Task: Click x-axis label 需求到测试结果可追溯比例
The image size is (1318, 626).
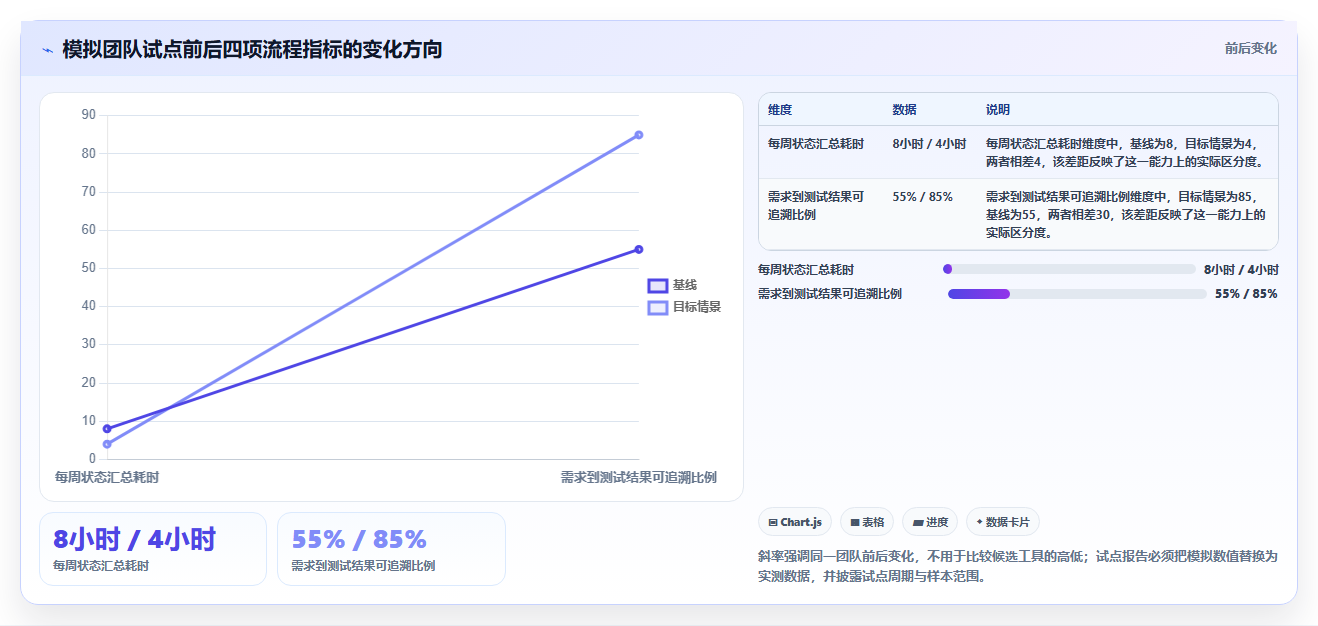Action: tap(638, 477)
